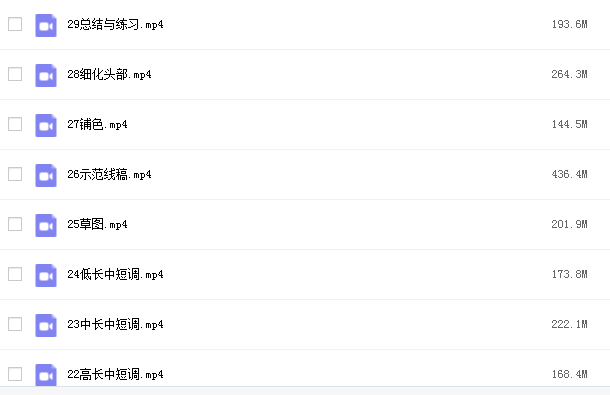
Task: Tick checkbox for 29总结与练习.mp4
Action: click(x=15, y=24)
